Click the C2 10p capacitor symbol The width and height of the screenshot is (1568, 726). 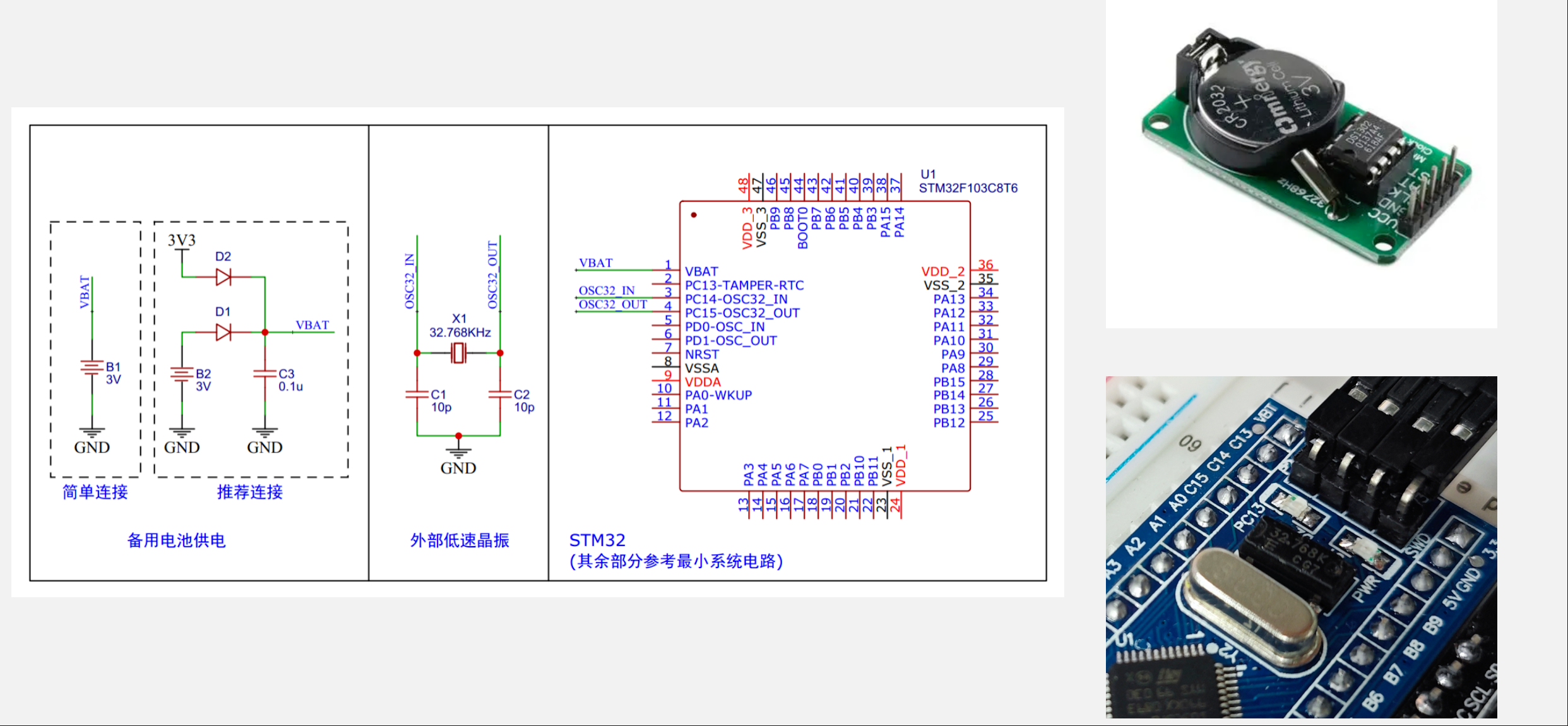(x=500, y=395)
